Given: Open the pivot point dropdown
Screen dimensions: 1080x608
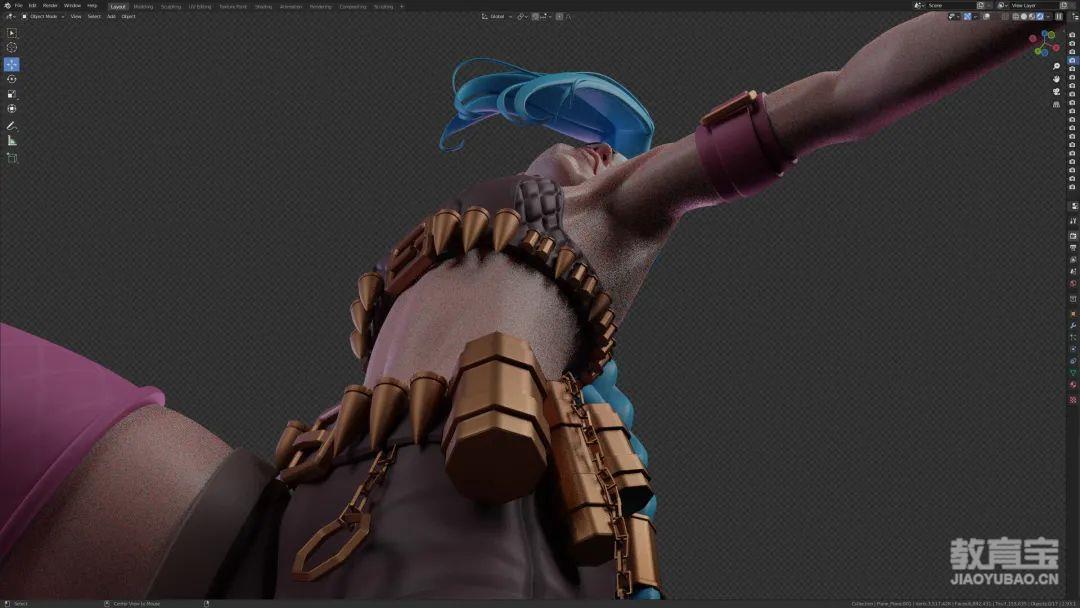Looking at the screenshot, I should [523, 17].
